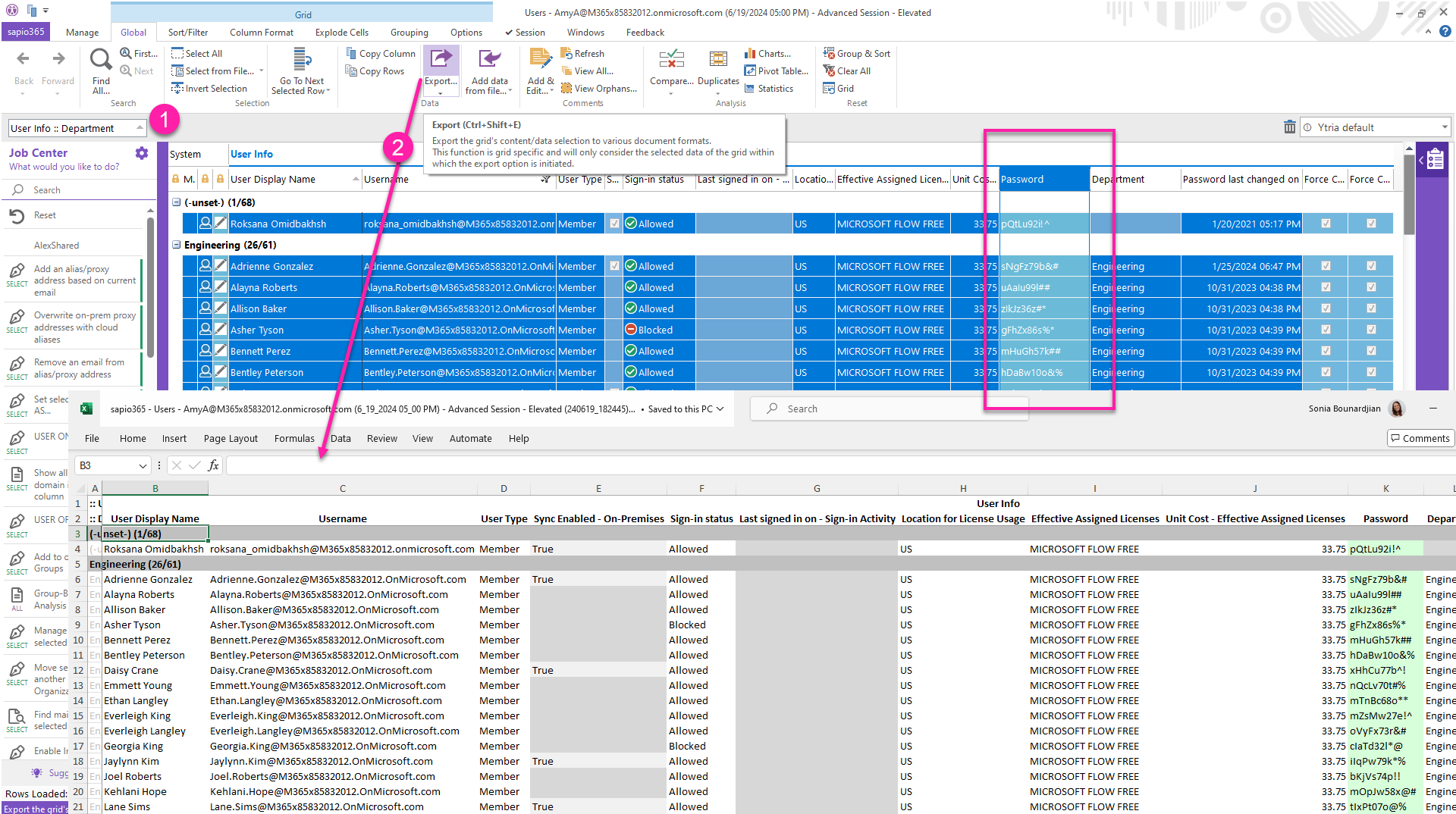Click the Charts icon

750,53
